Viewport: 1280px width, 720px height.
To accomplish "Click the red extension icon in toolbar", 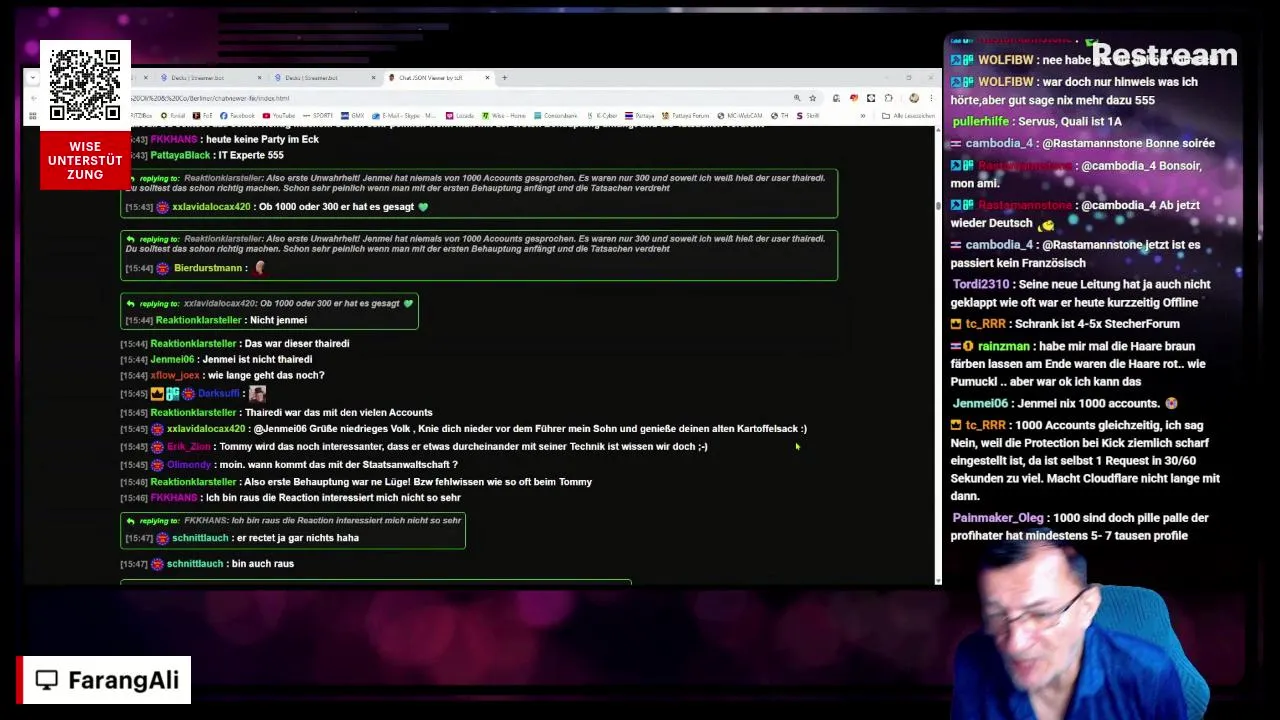I will click(x=854, y=98).
